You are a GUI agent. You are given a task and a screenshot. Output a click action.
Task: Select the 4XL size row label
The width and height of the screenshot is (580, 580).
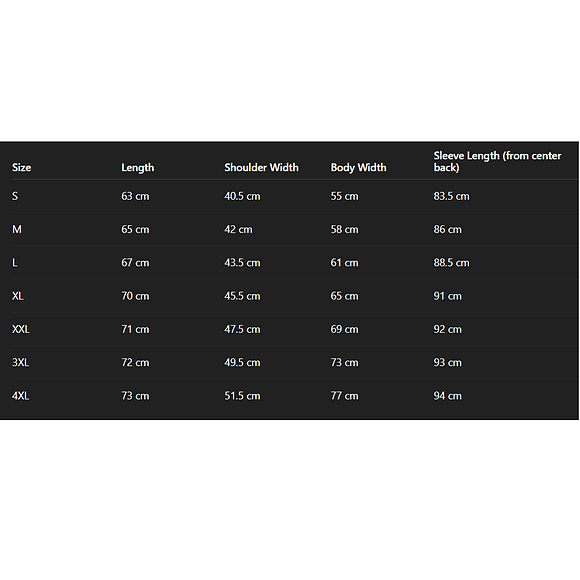pos(20,396)
